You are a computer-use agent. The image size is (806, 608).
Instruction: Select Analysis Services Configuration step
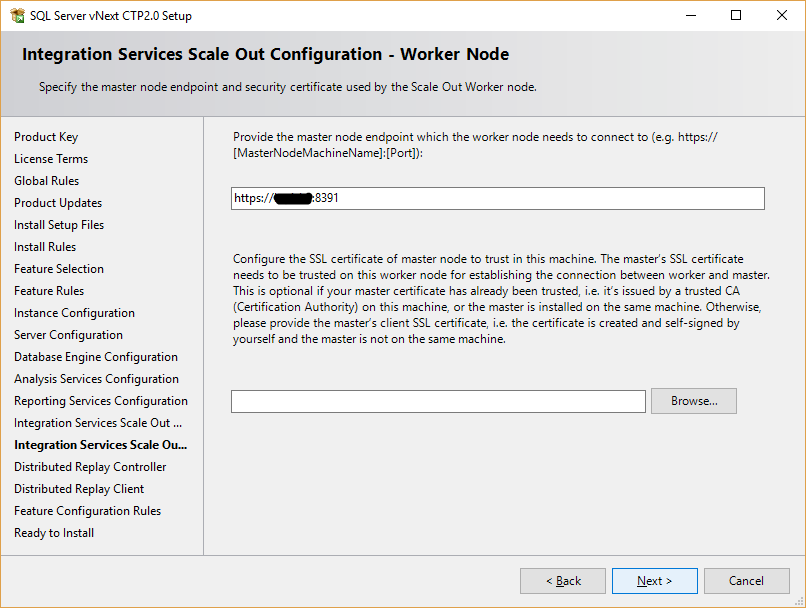pyautogui.click(x=97, y=379)
